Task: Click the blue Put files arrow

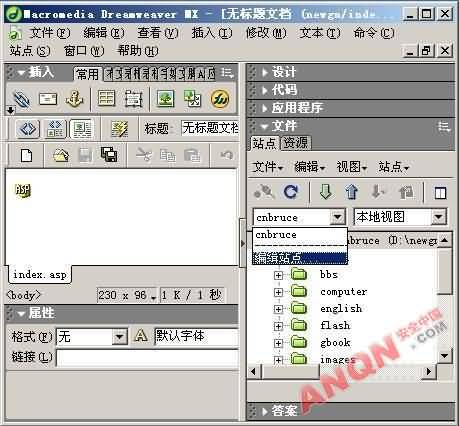Action: coord(351,192)
